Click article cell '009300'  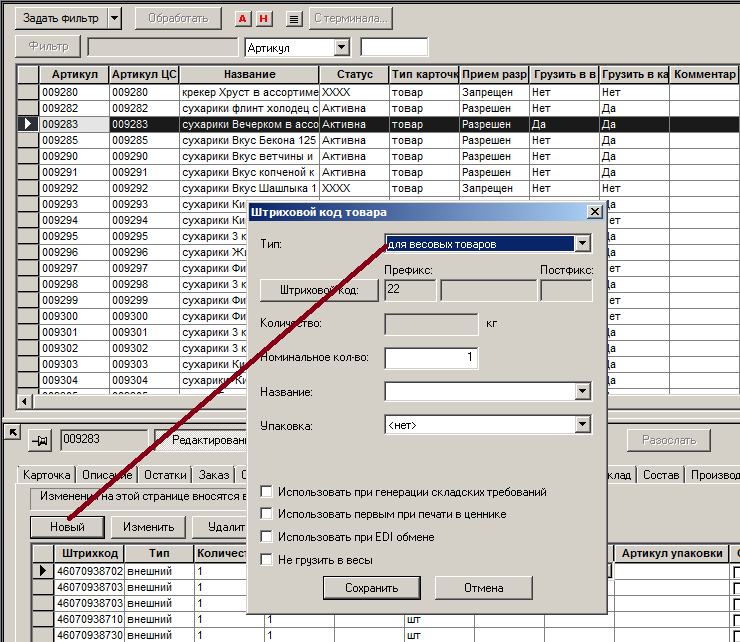click(74, 316)
